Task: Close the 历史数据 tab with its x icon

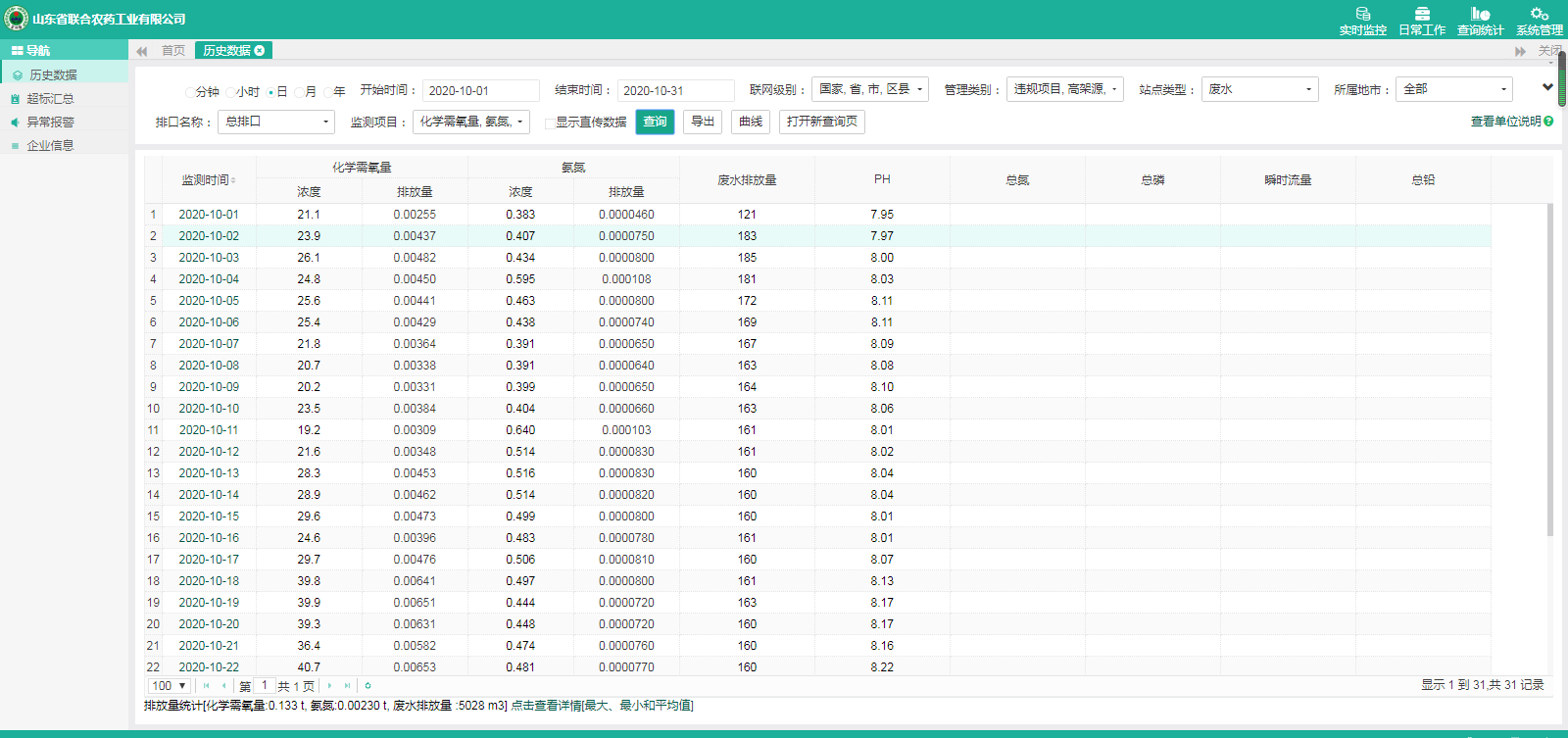Action: (260, 51)
